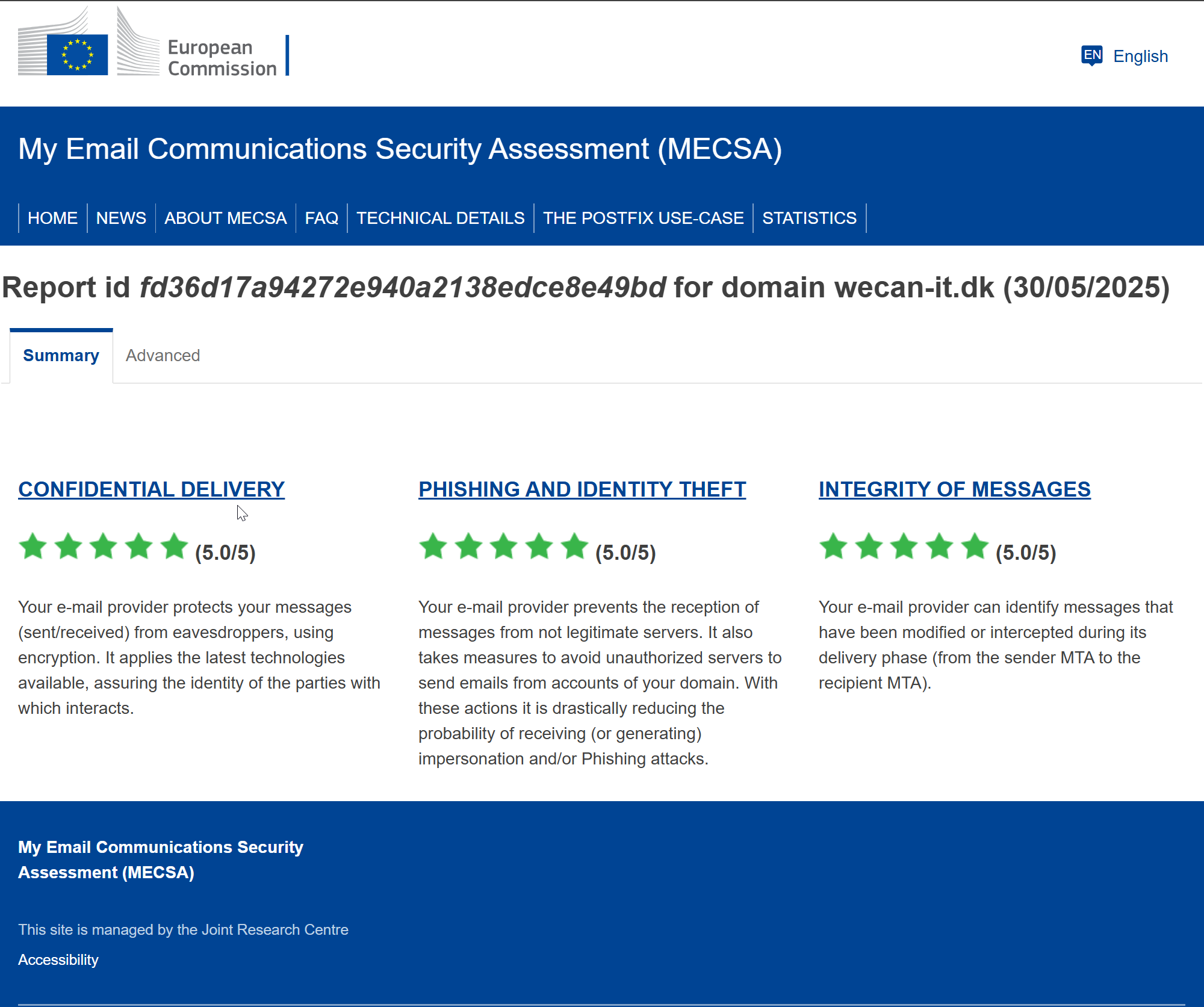Click the Accessibility footer link

(58, 959)
